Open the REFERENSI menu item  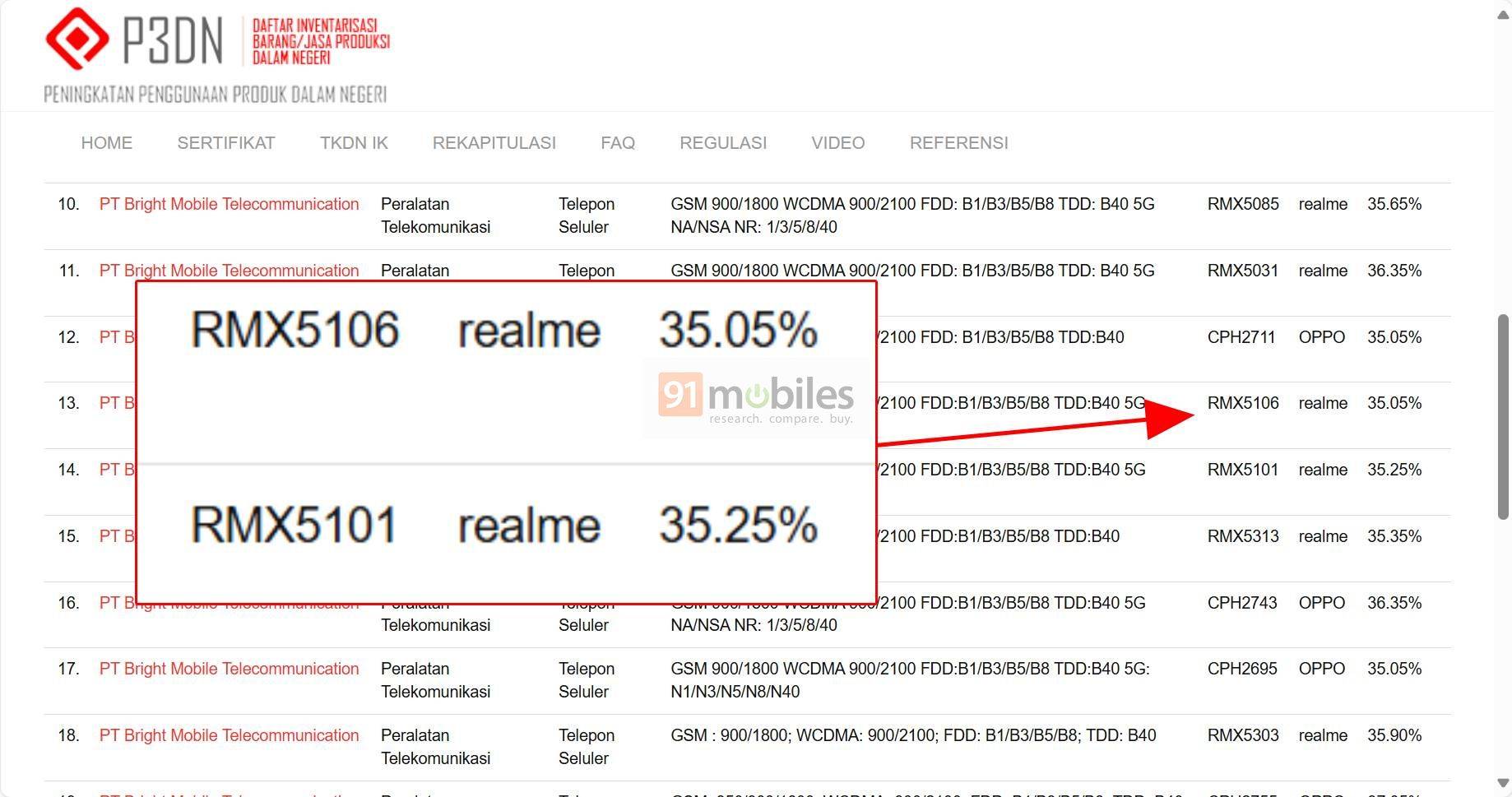coord(959,143)
